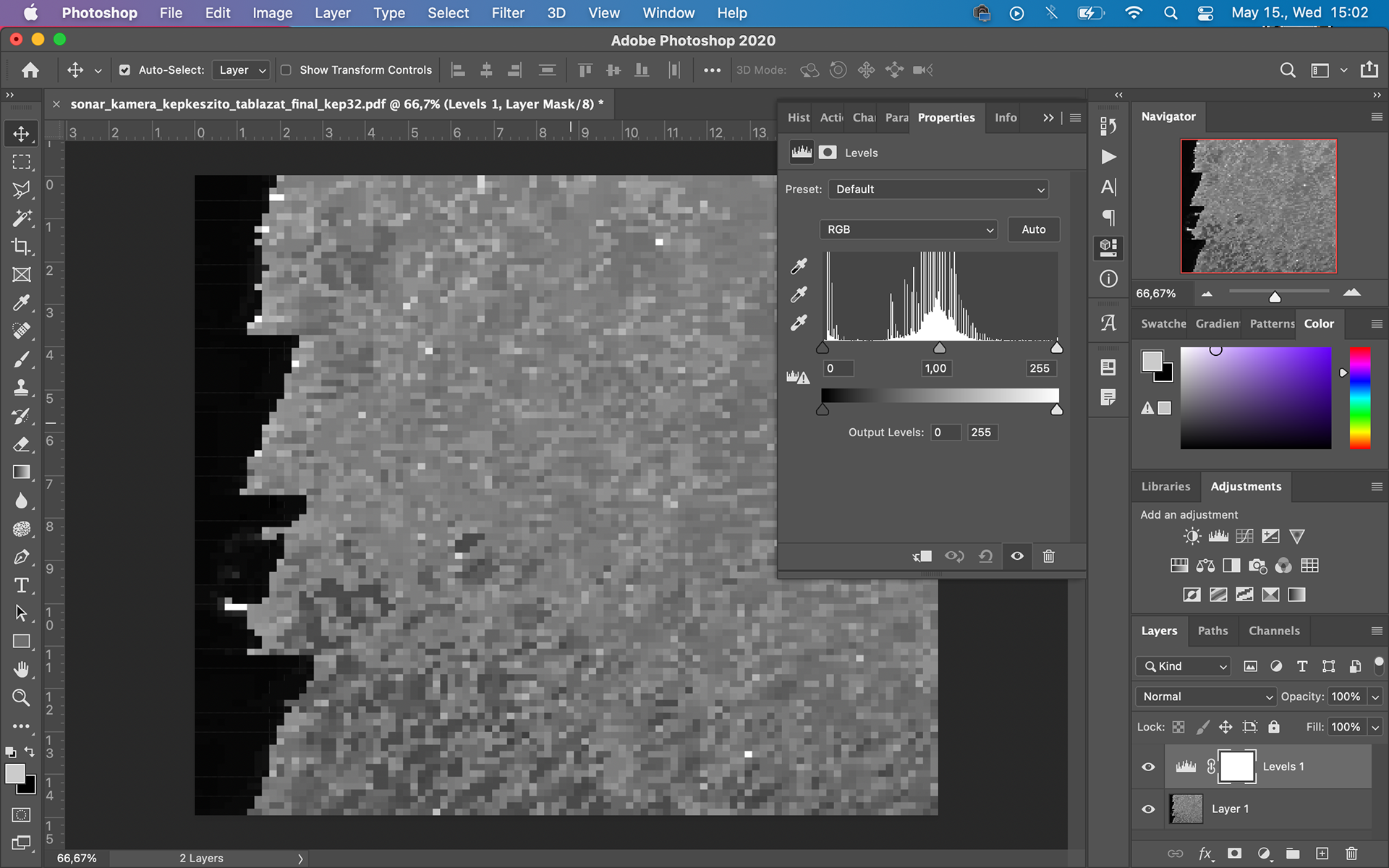Open the Opacity slider dropdown
1389x868 pixels.
pos(1375,697)
